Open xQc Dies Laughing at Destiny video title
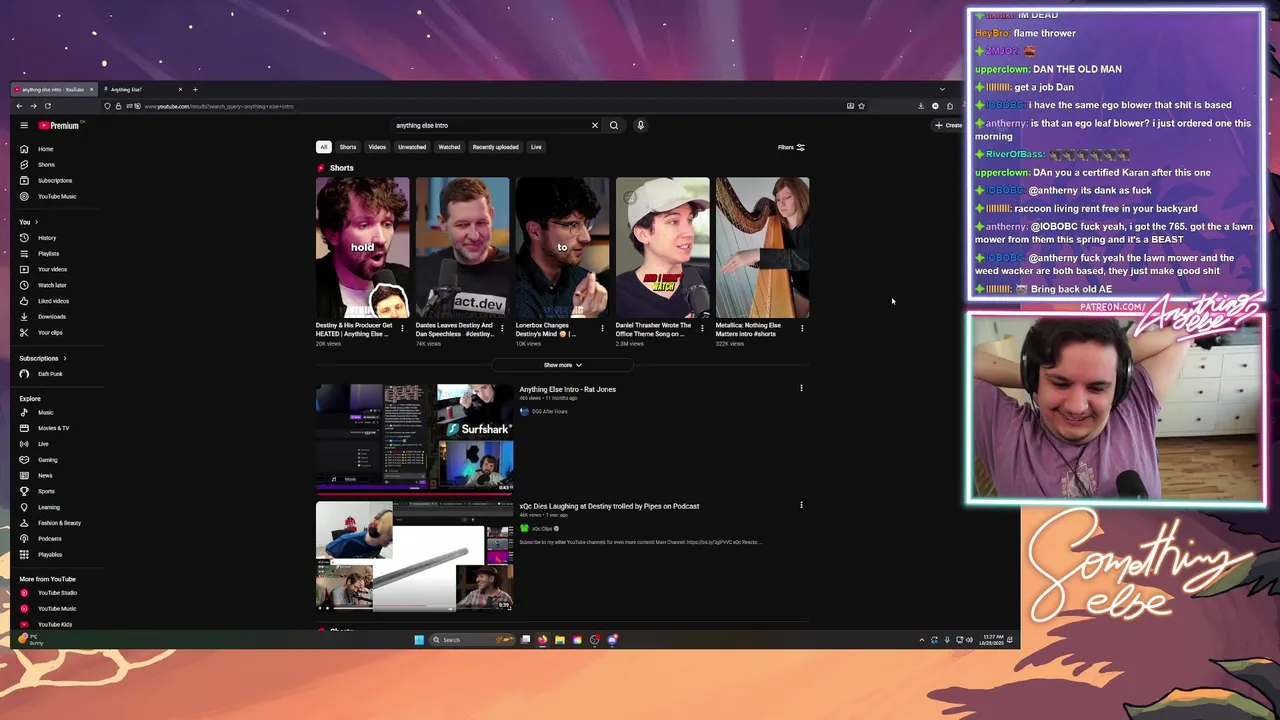This screenshot has width=1280, height=720. click(x=609, y=506)
